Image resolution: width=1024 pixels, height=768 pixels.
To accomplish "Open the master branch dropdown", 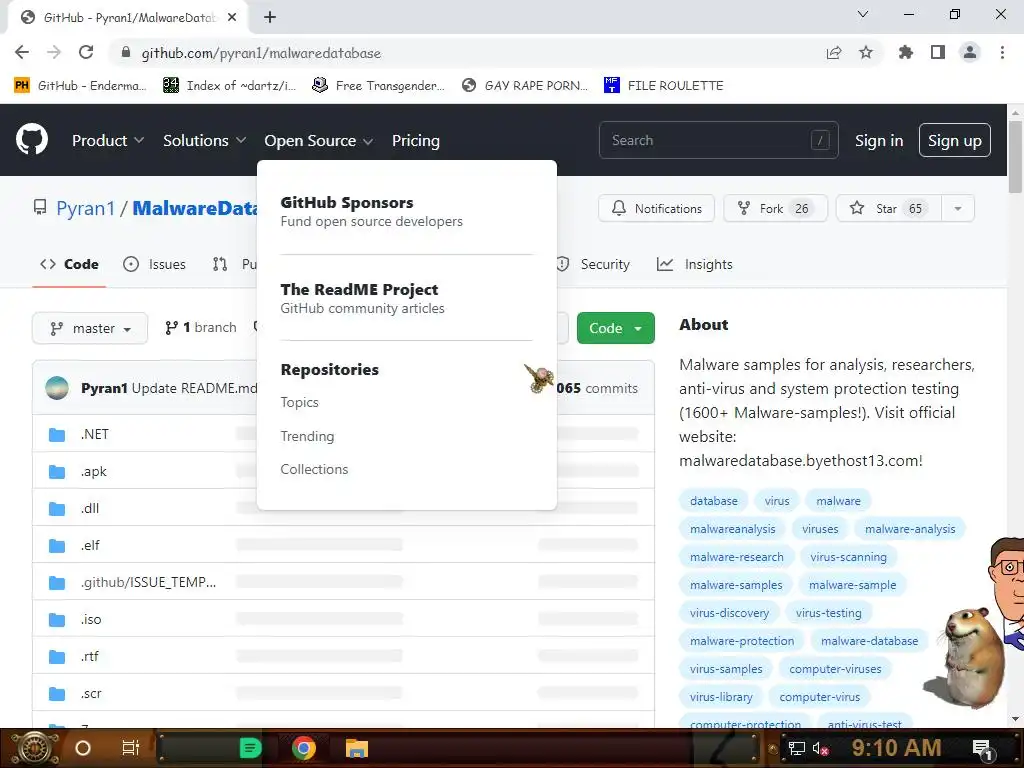I will click(x=90, y=328).
